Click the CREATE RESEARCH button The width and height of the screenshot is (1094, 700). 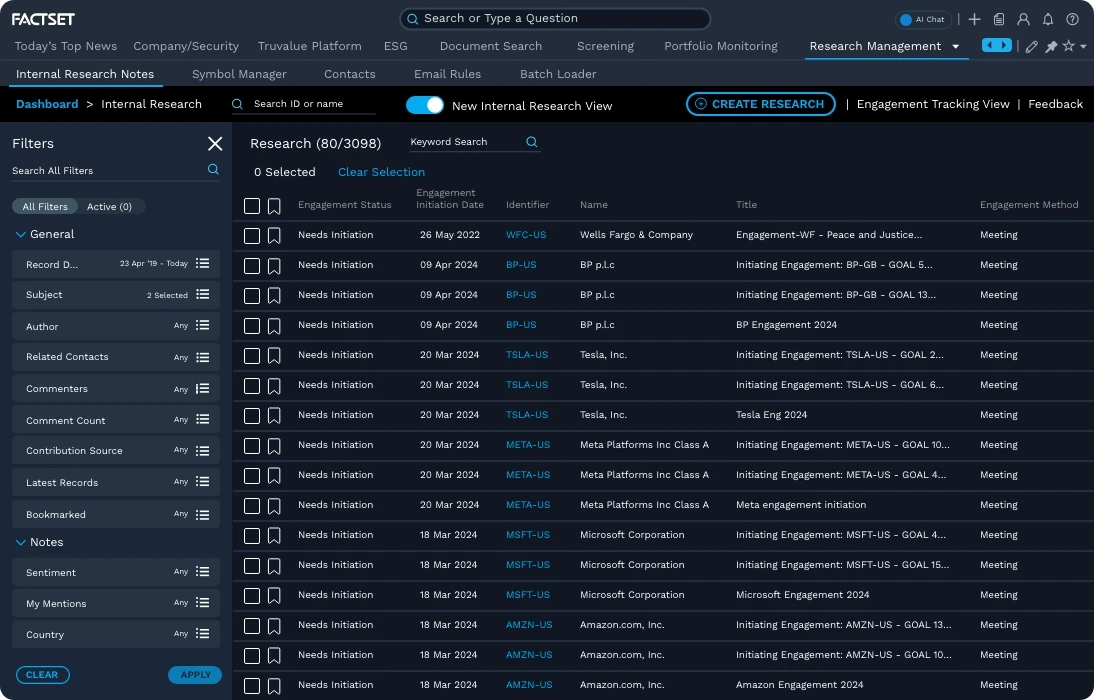(x=760, y=104)
